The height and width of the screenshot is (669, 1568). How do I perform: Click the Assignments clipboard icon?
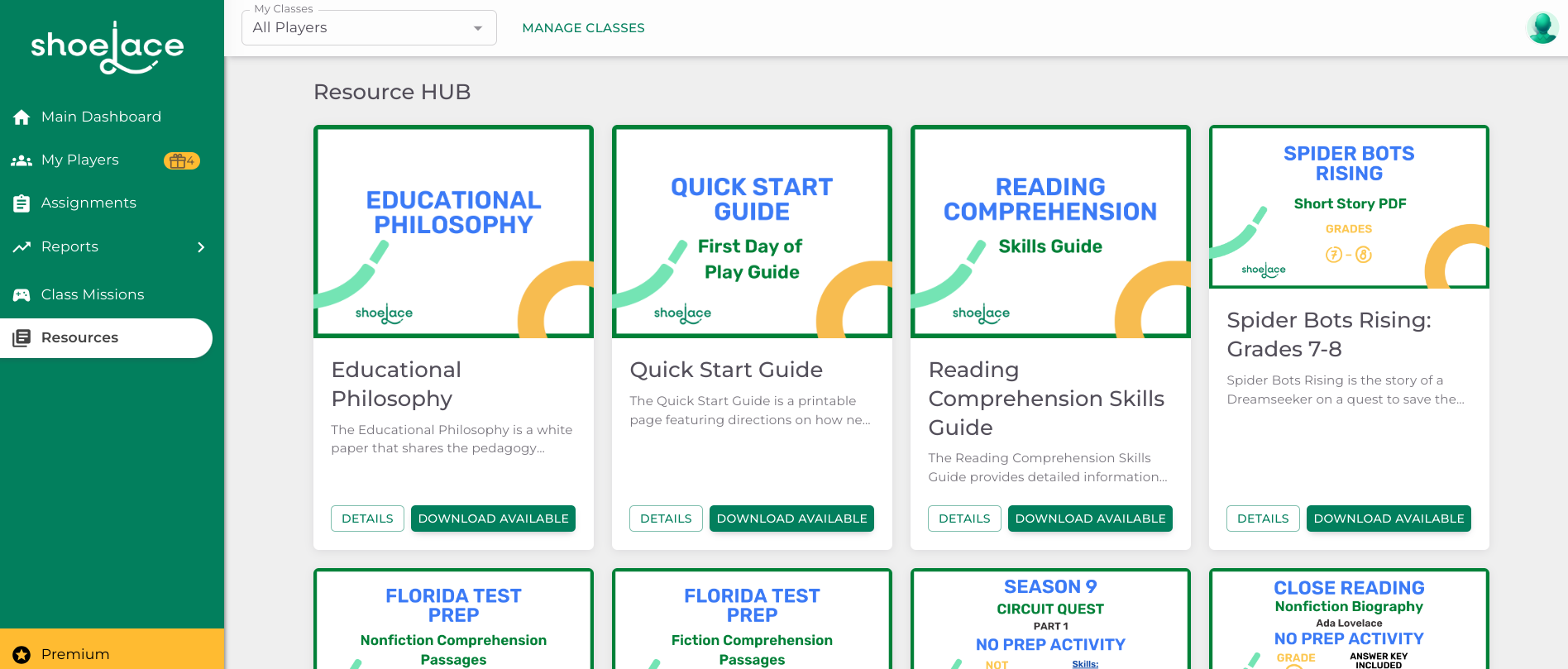click(22, 203)
